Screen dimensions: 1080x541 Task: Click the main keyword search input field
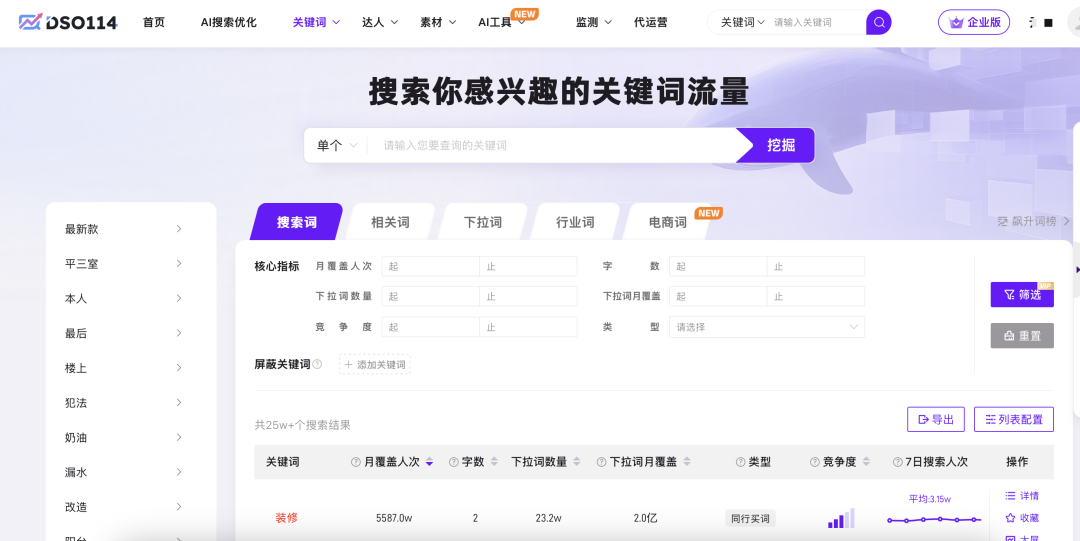coord(555,145)
